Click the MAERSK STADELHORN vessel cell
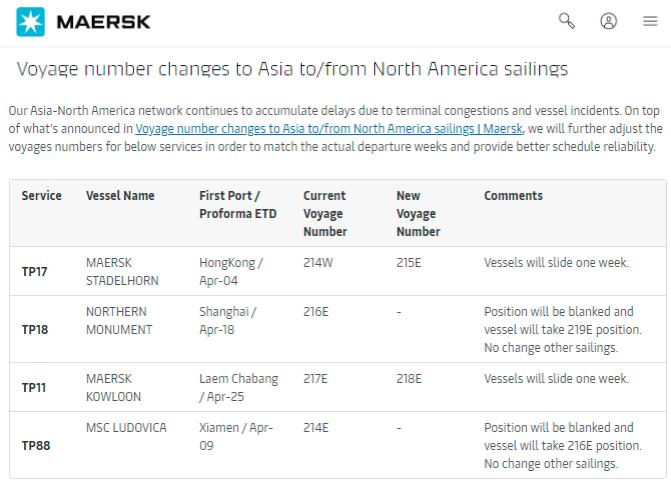The height and width of the screenshot is (483, 671). 122,271
